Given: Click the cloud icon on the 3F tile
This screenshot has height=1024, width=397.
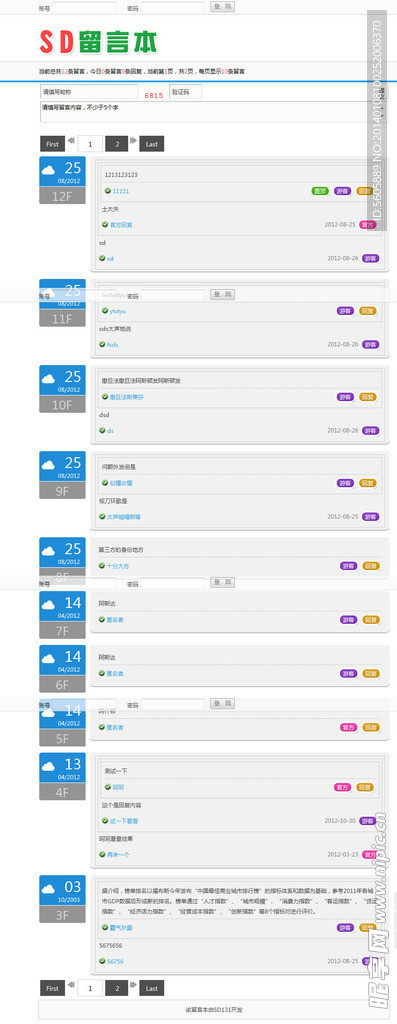Looking at the screenshot, I should coord(48,889).
